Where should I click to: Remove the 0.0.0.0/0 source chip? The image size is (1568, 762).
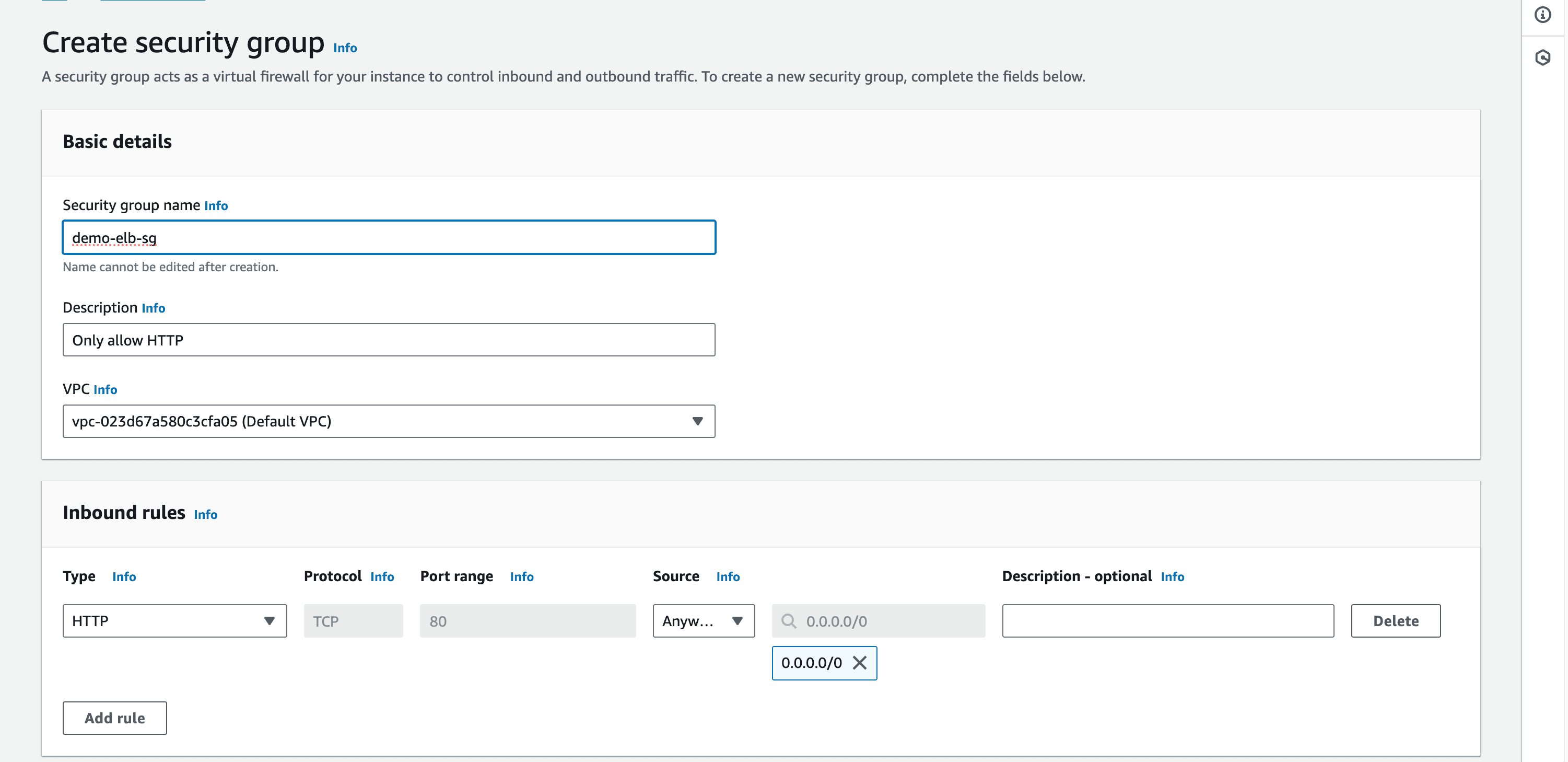click(859, 663)
